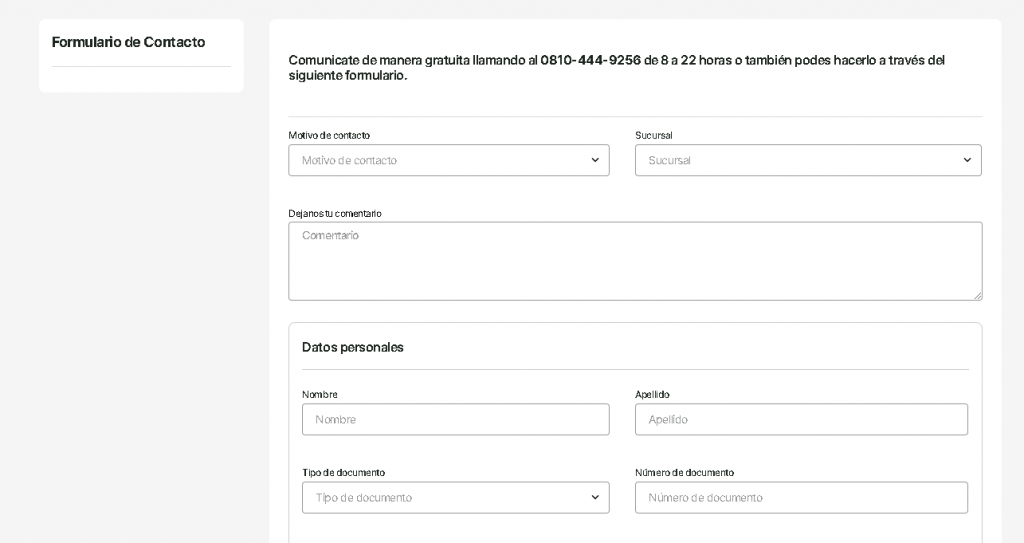The width and height of the screenshot is (1024, 543).
Task: Click into the Nombre input field
Action: [x=456, y=420]
